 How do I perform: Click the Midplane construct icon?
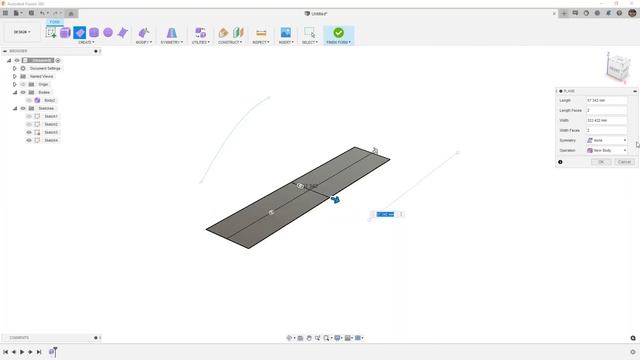238,33
